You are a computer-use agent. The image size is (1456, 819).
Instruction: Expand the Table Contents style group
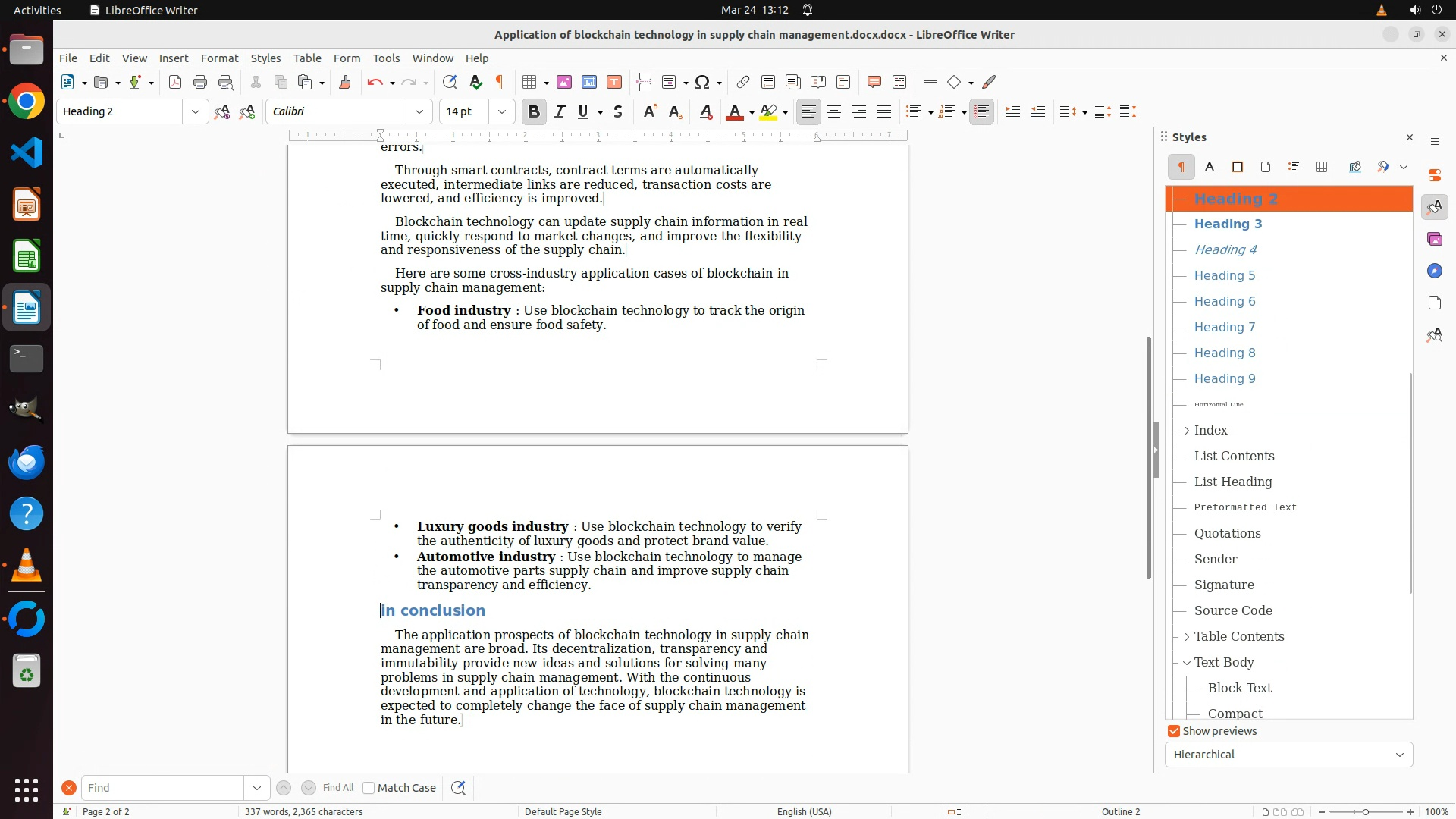click(1187, 636)
